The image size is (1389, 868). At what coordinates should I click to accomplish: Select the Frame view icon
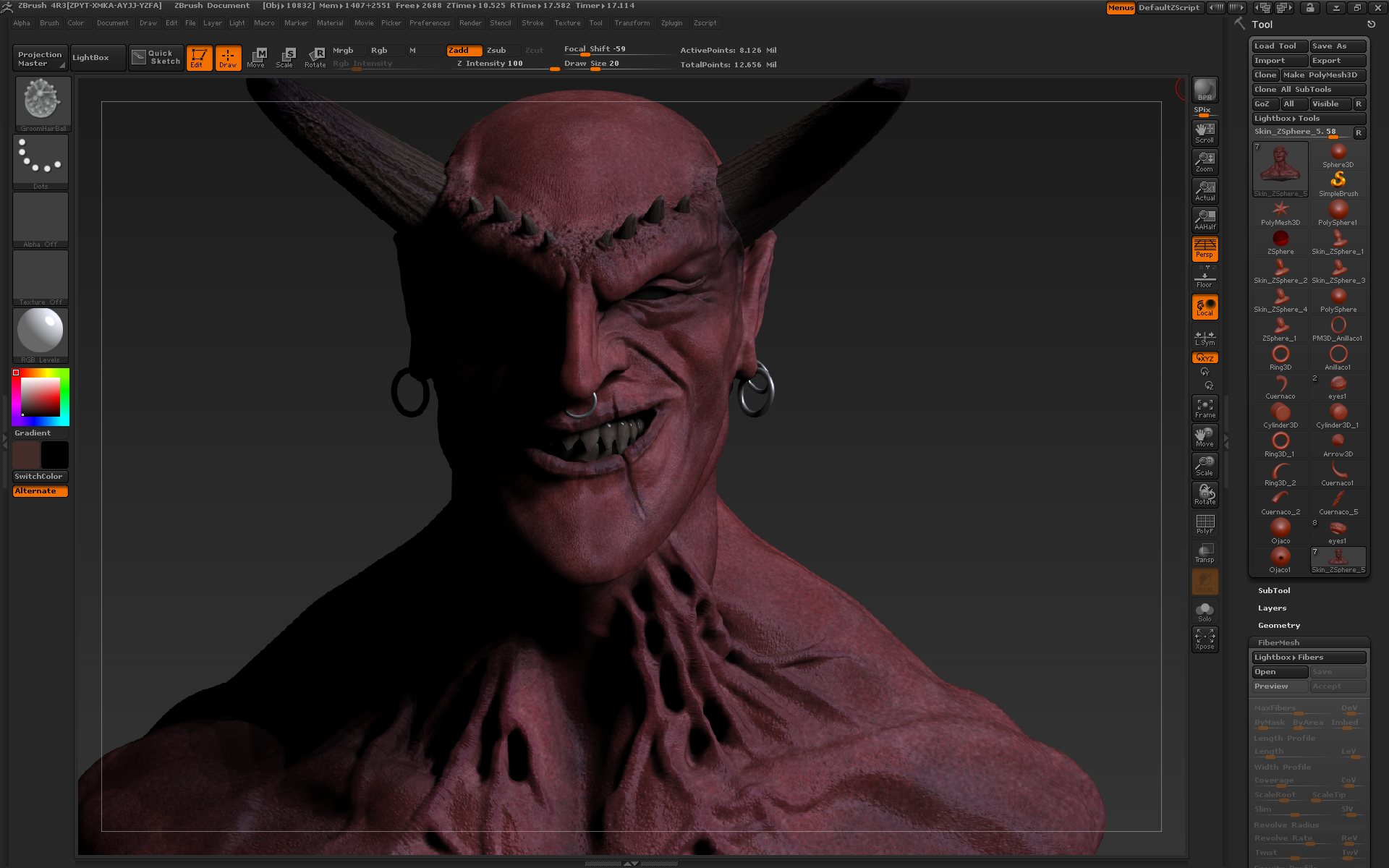1205,408
